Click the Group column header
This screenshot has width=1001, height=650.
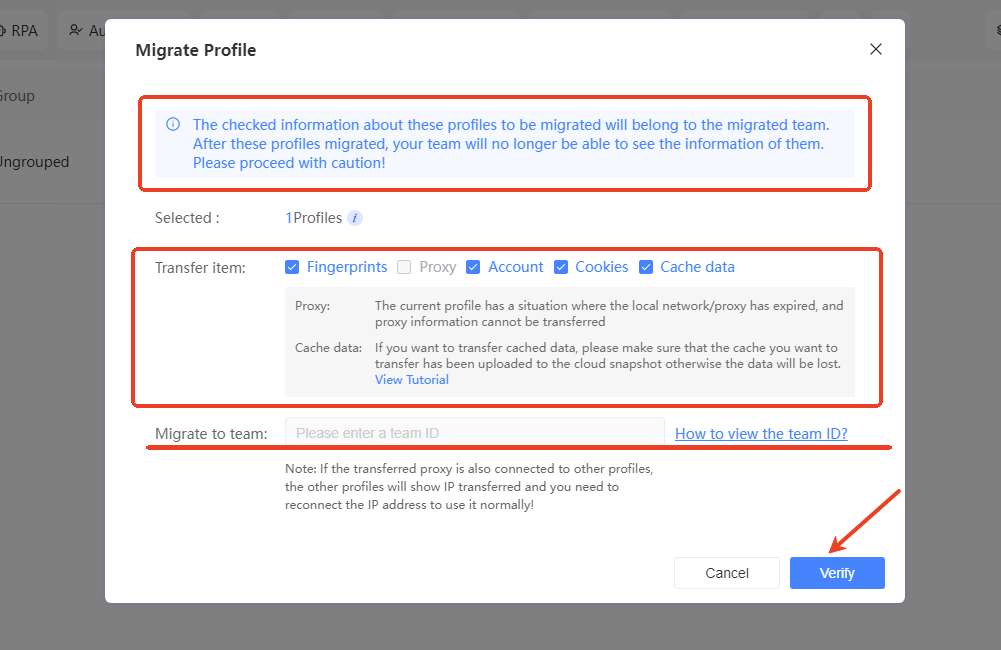tap(17, 96)
